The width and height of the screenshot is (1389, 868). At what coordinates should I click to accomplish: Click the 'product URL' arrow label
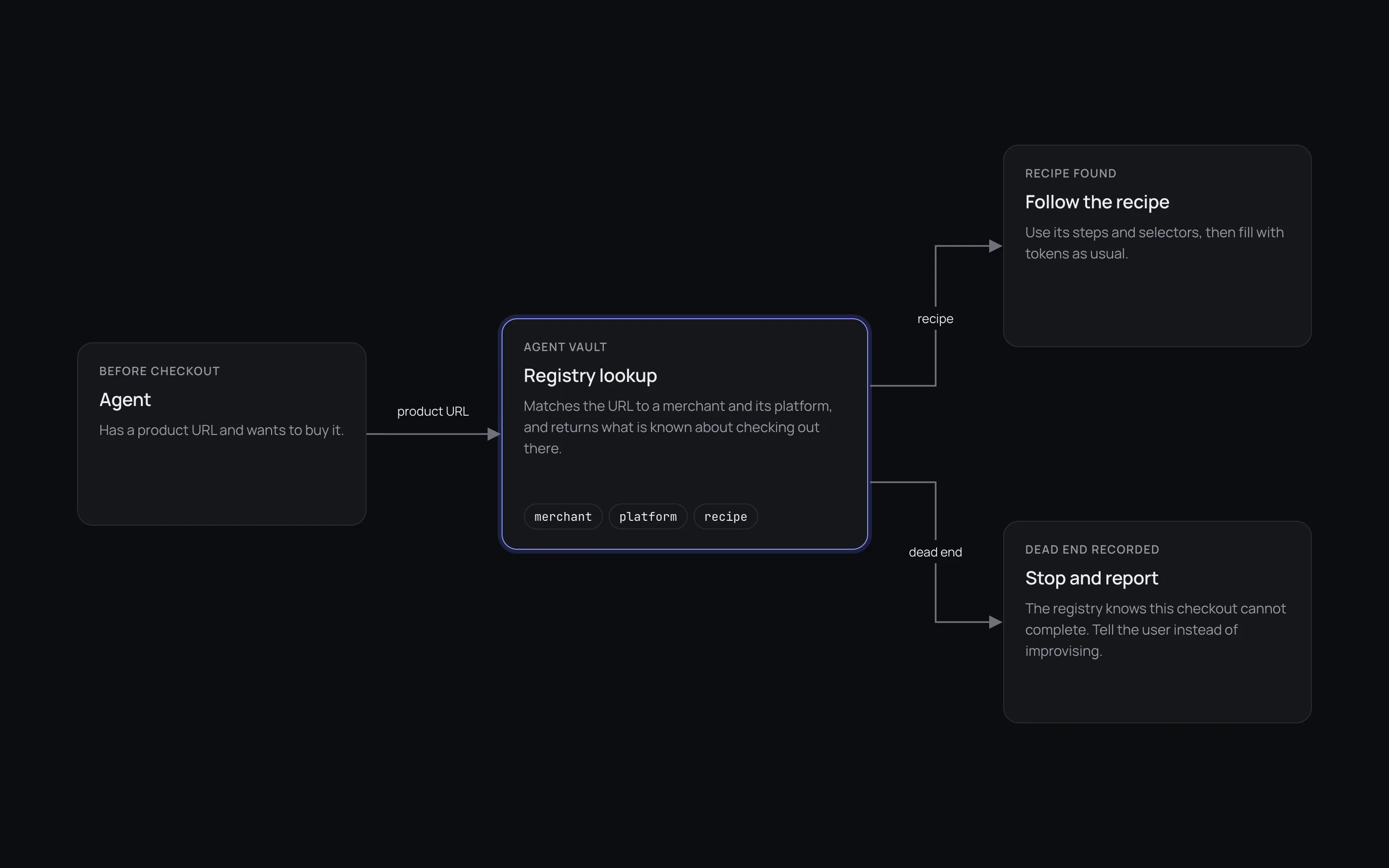point(433,411)
